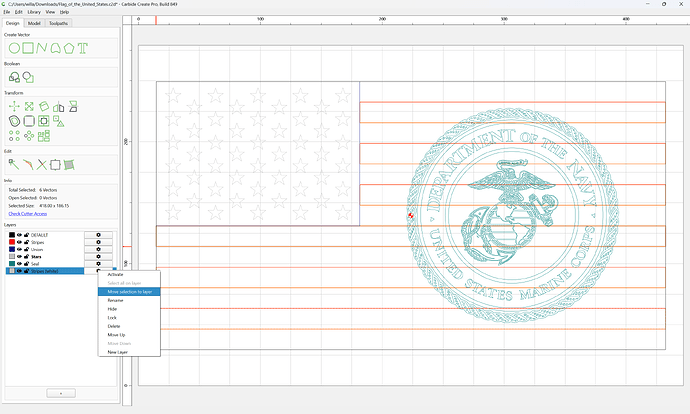Toggle visibility of the DEFAULT layer

pyautogui.click(x=19, y=235)
